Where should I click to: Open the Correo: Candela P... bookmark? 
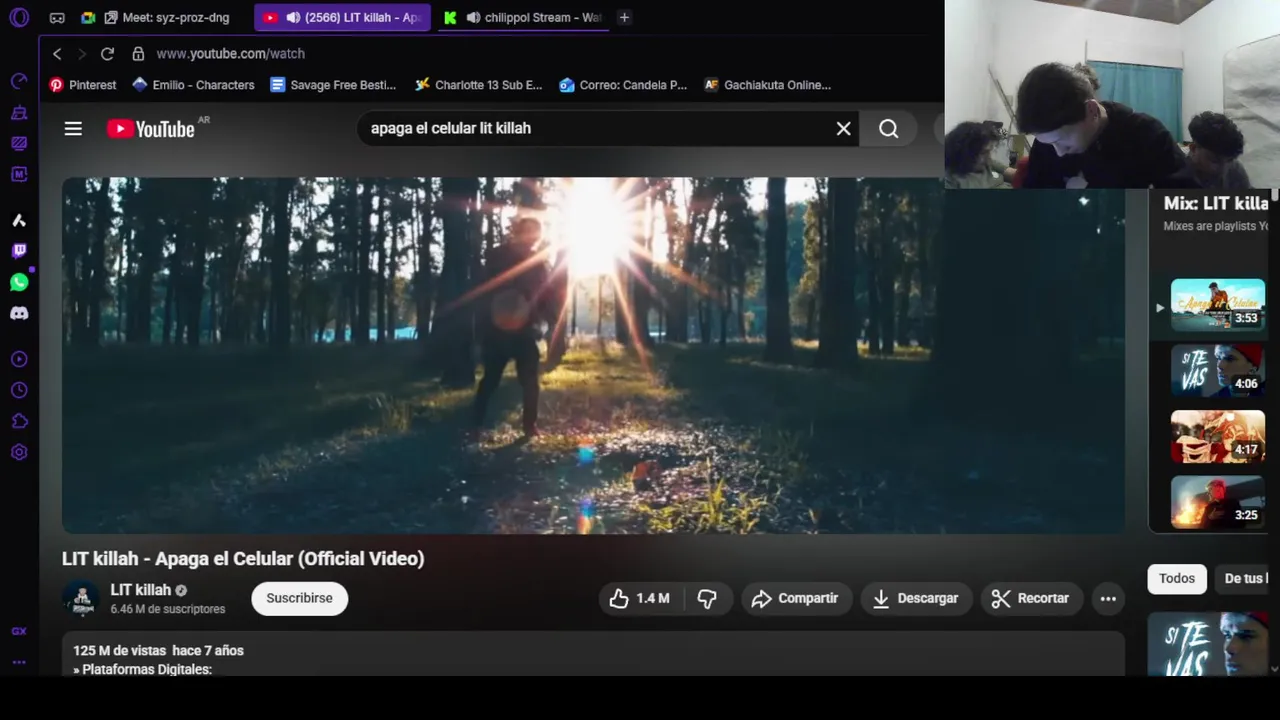(623, 85)
